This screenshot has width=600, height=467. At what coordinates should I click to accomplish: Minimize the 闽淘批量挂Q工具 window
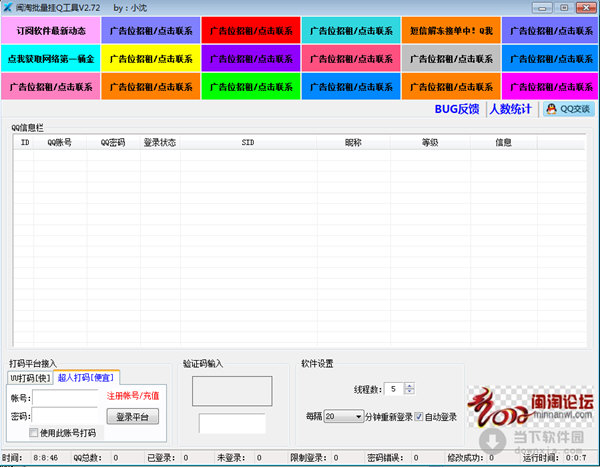(542, 8)
